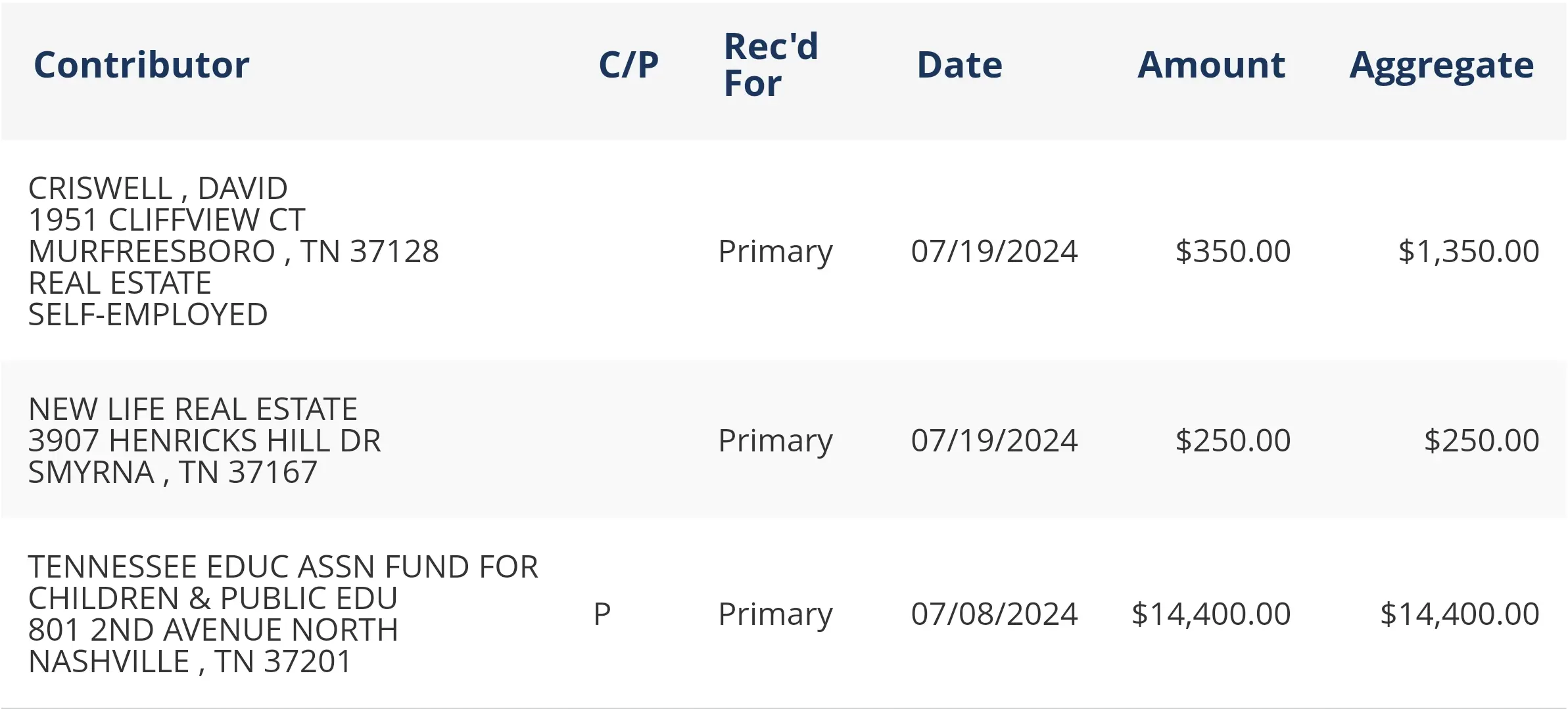Click the $14,400.00 value under Amount
Viewport: 1568px width, 709px height.
(1211, 614)
